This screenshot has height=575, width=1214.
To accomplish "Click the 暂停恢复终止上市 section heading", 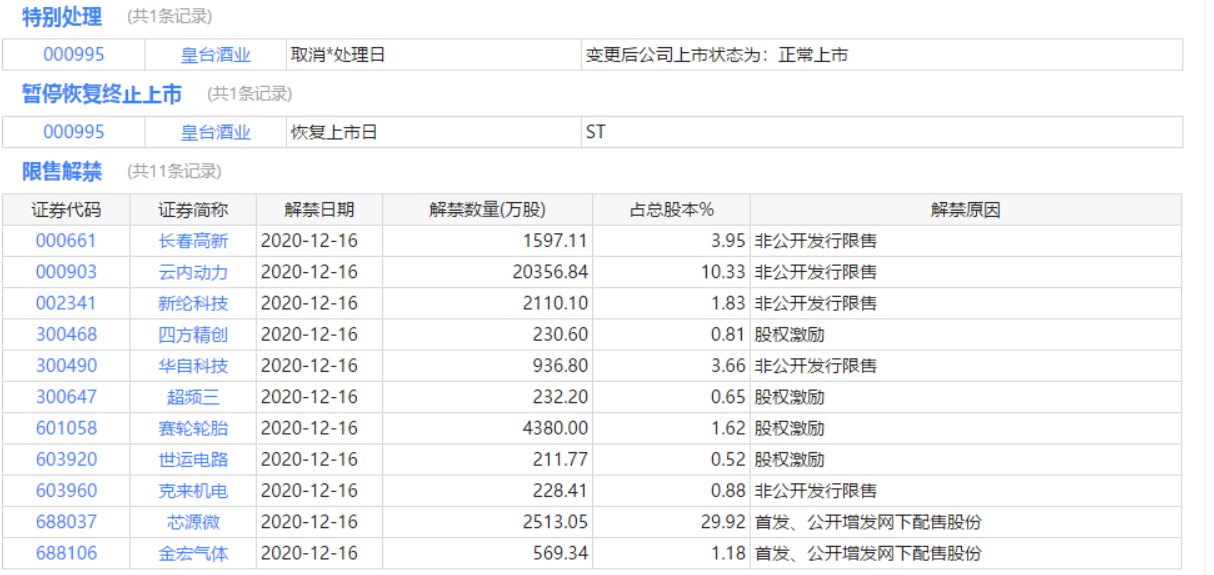I will tap(102, 94).
